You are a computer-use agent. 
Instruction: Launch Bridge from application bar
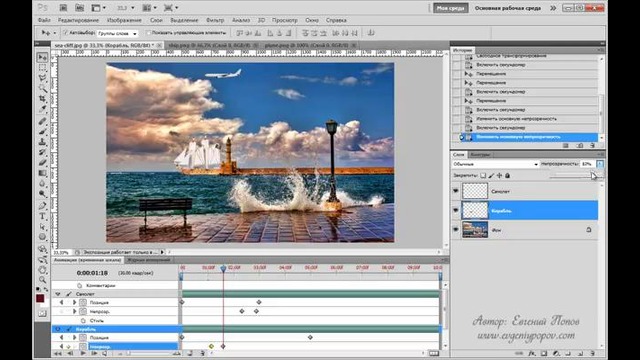coord(63,8)
